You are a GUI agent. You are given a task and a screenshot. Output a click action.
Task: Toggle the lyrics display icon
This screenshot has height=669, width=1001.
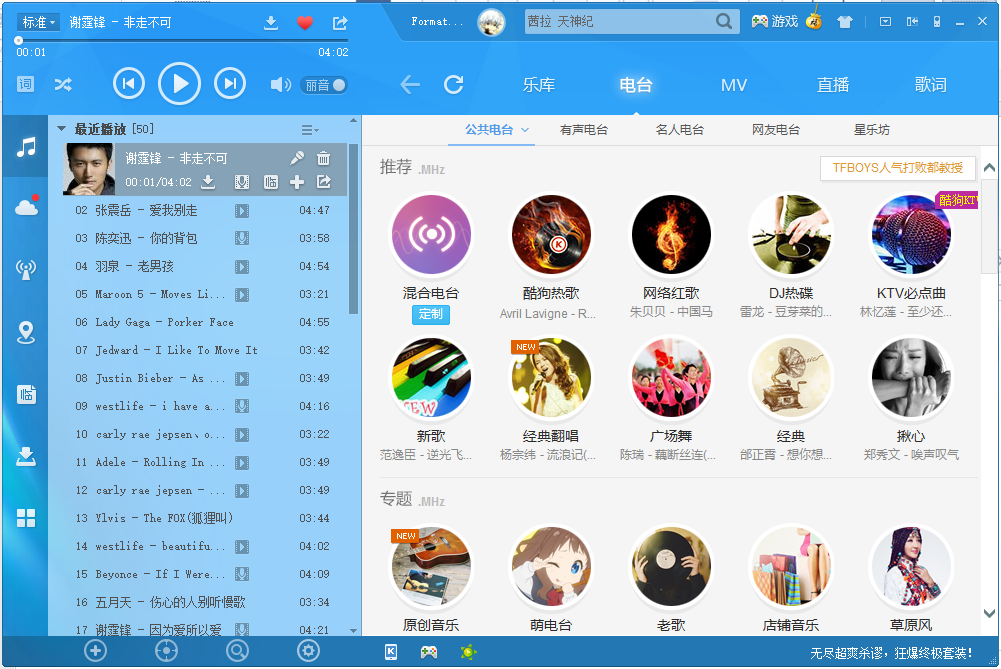(x=26, y=84)
